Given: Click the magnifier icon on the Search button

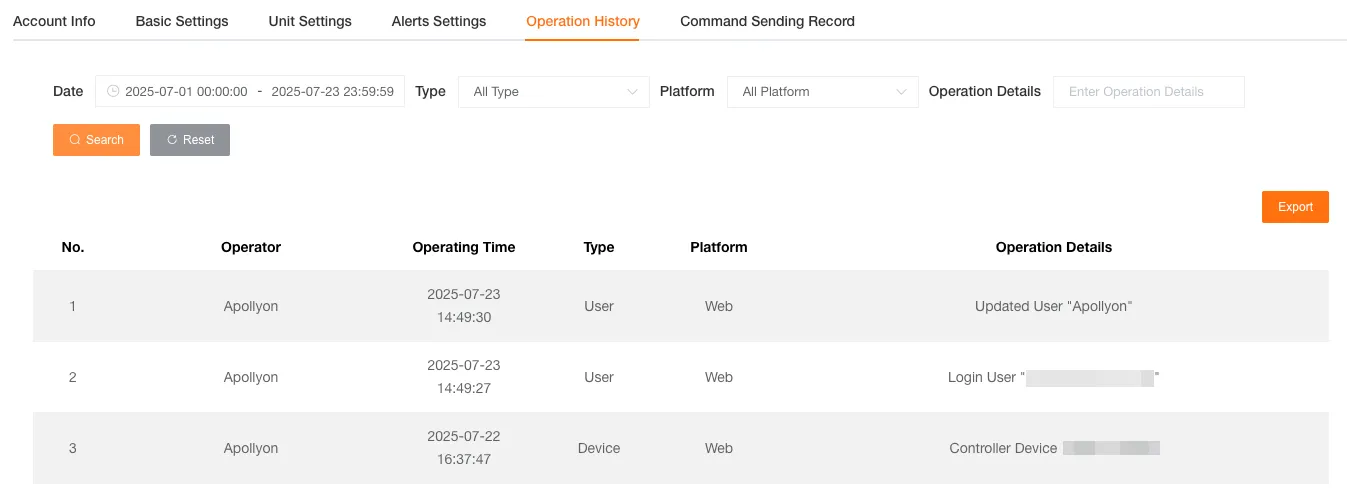Looking at the screenshot, I should click(75, 140).
